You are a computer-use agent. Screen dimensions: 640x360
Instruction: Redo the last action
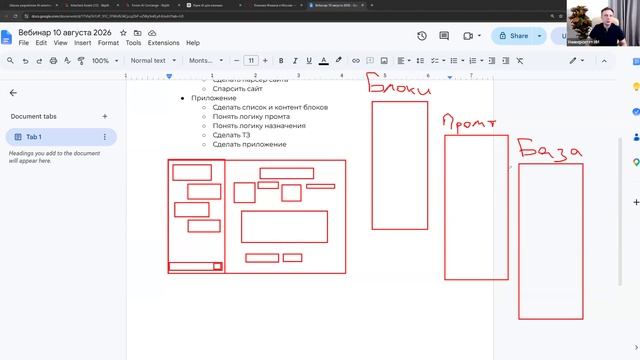[x=39, y=61]
